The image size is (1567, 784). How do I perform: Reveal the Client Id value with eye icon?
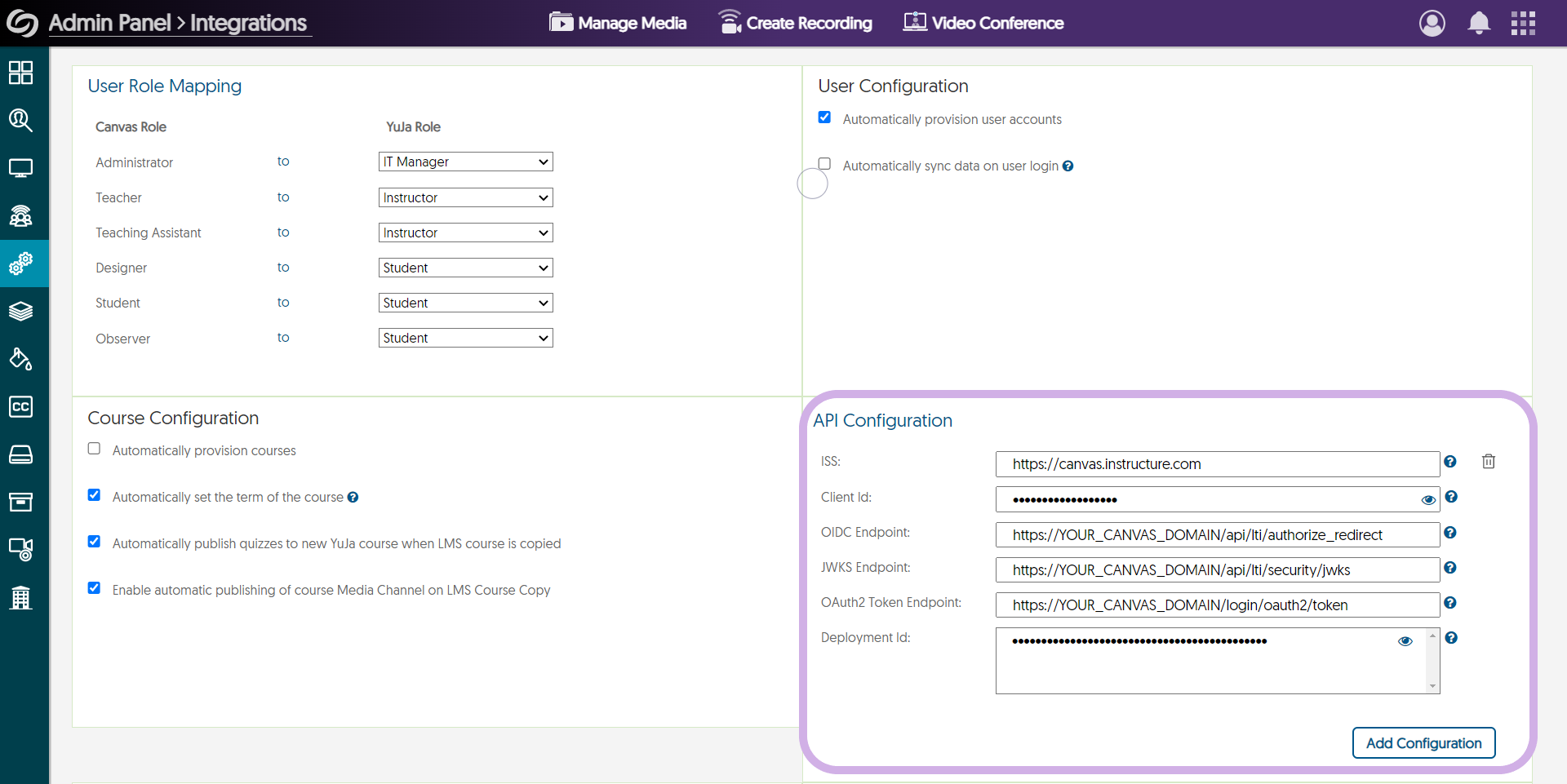[1428, 500]
